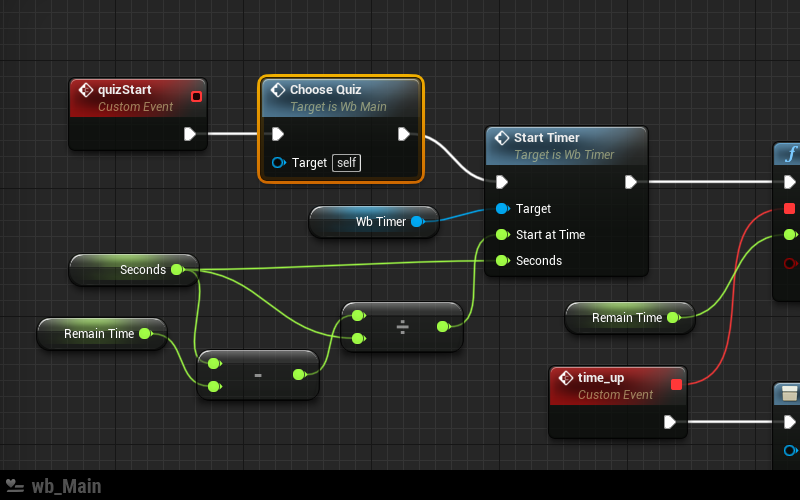This screenshot has height=500, width=800.
Task: Select the subtract math node
Action: pos(258,375)
